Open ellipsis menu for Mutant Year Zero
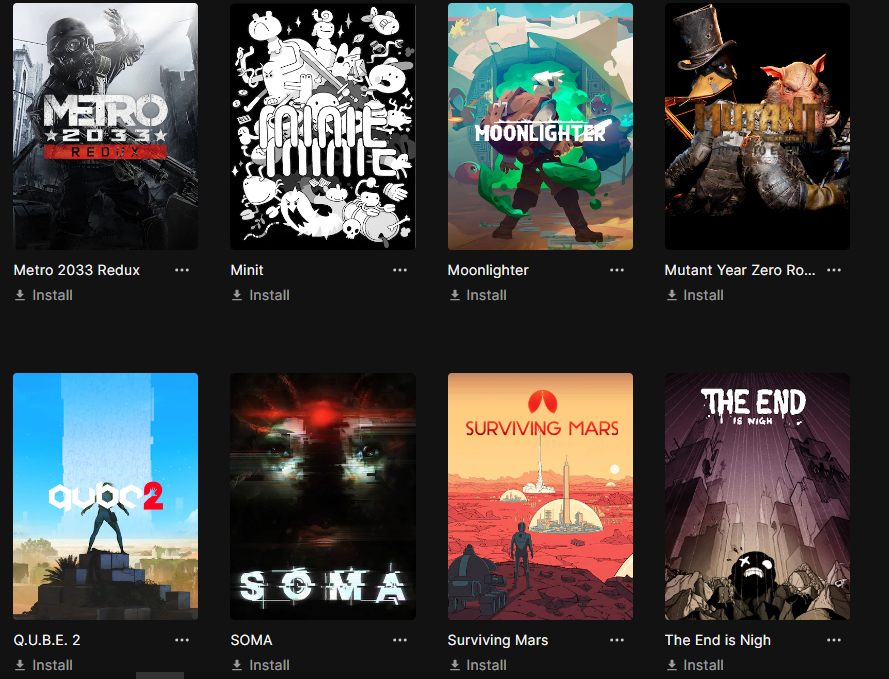Screen dimensions: 889x679 834,270
